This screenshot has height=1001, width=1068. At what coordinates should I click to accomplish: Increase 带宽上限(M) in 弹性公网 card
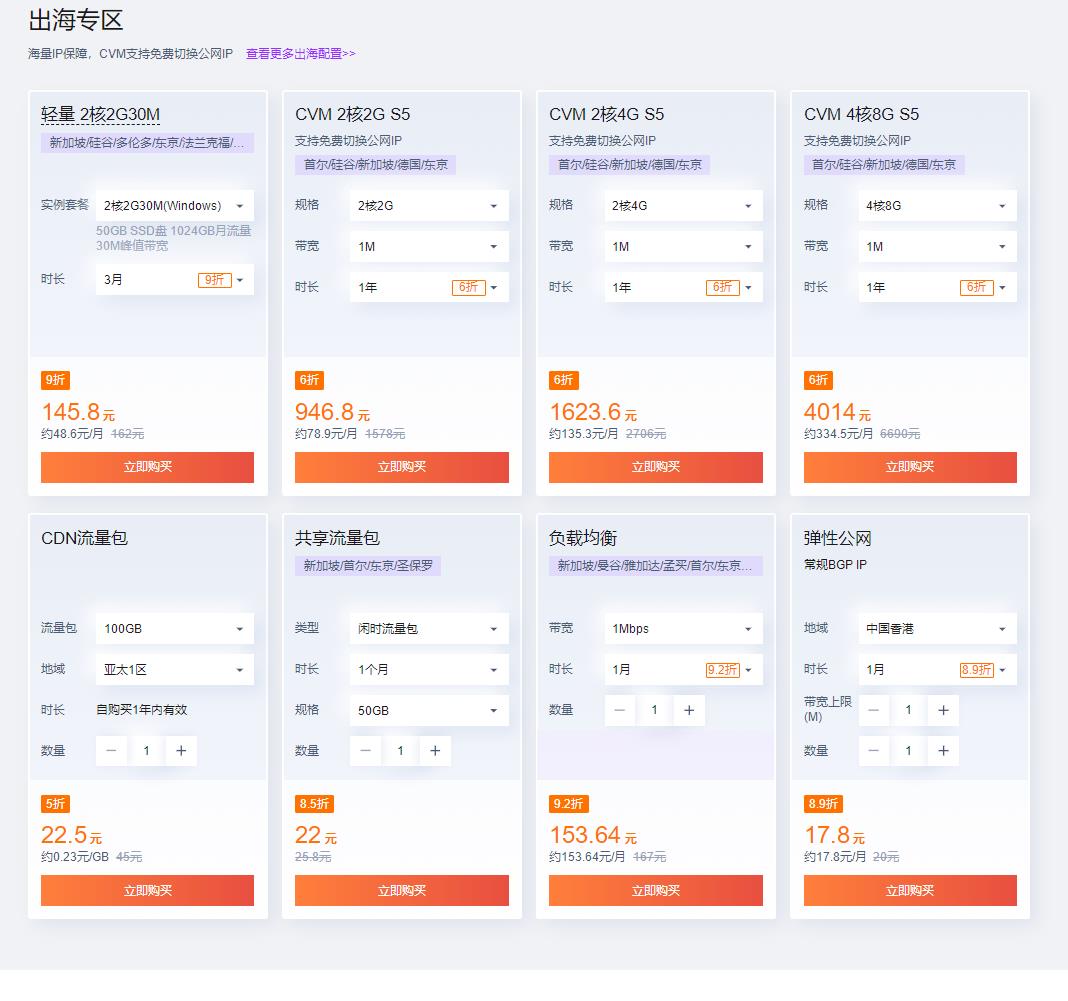[943, 710]
